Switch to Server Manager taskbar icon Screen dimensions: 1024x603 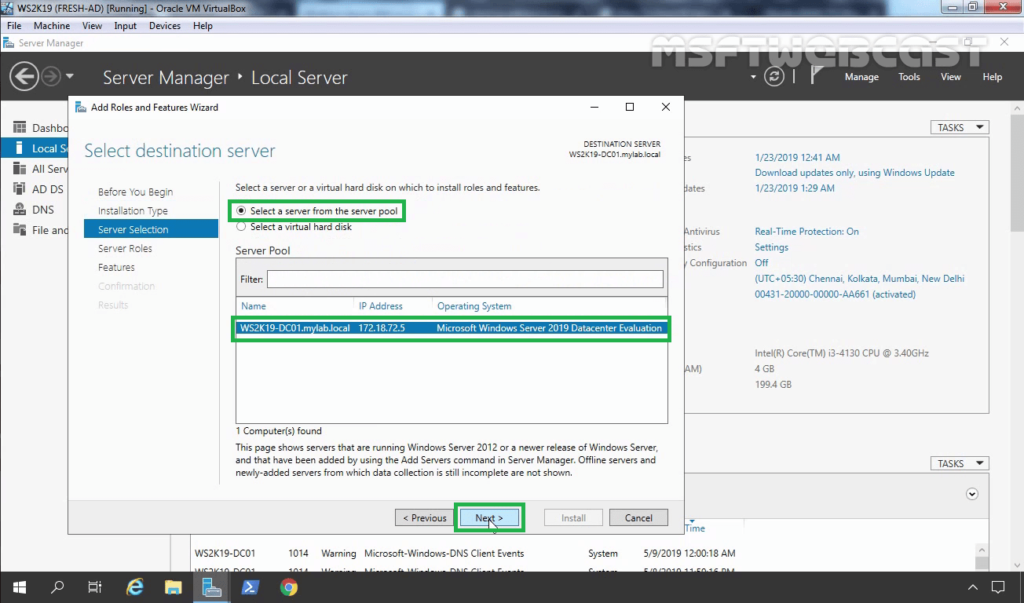[x=212, y=587]
